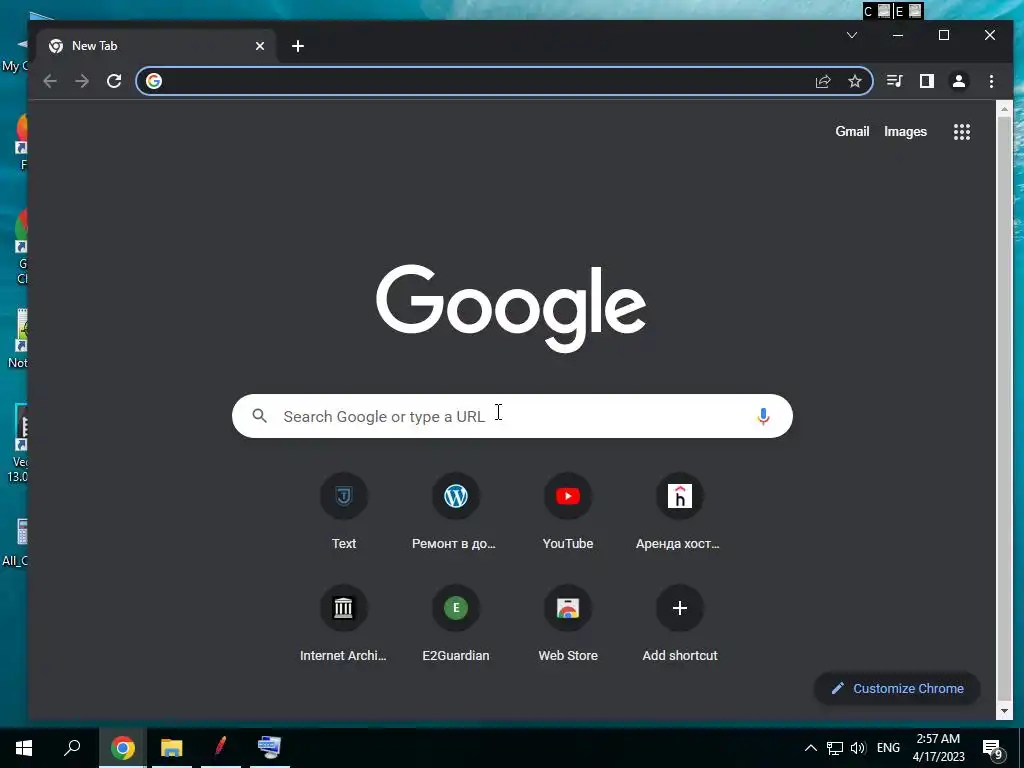Click the Search Google or type a URL box
Image resolution: width=1024 pixels, height=768 pixels.
(x=512, y=416)
